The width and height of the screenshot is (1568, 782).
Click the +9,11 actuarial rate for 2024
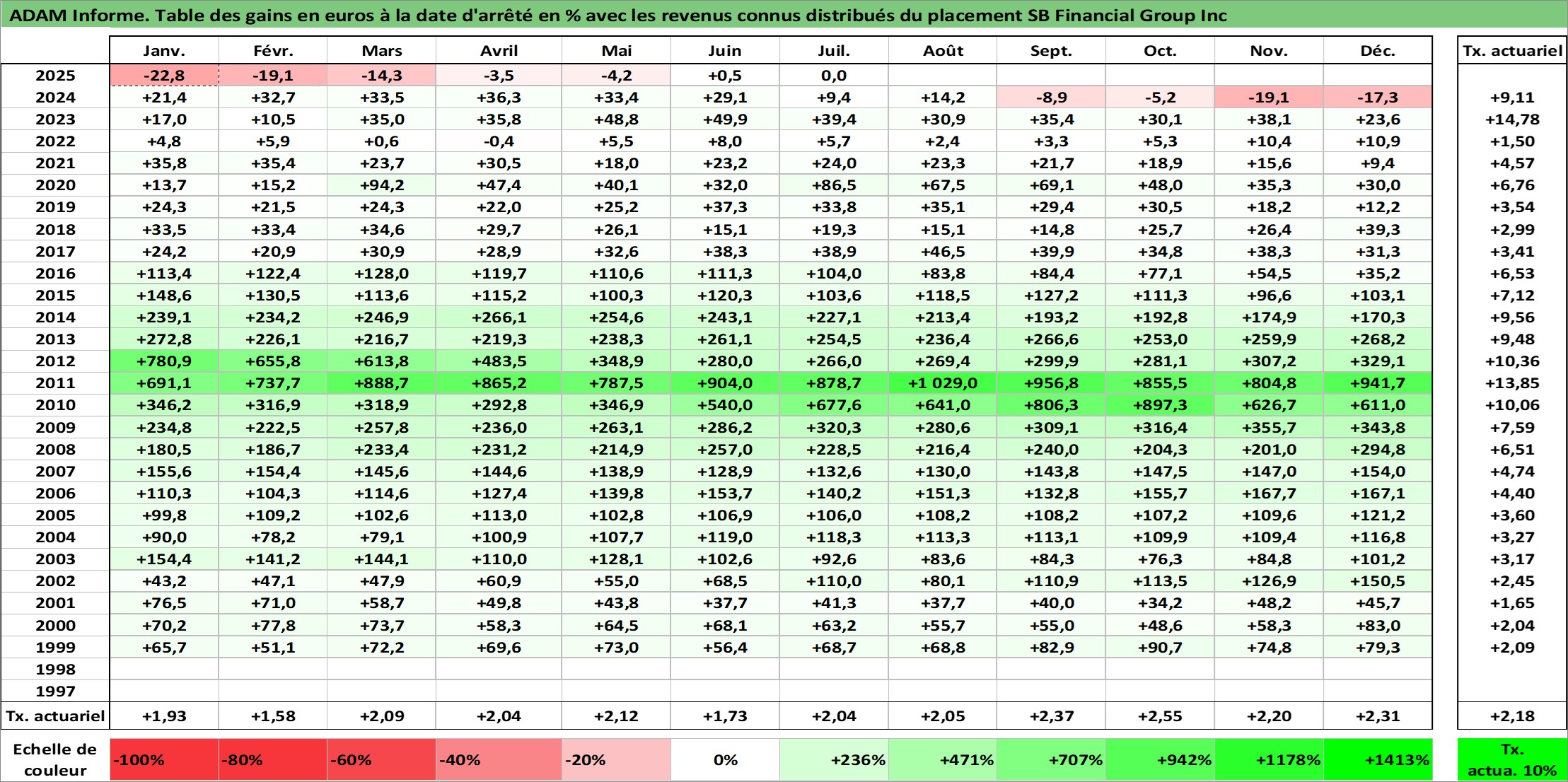click(1512, 97)
